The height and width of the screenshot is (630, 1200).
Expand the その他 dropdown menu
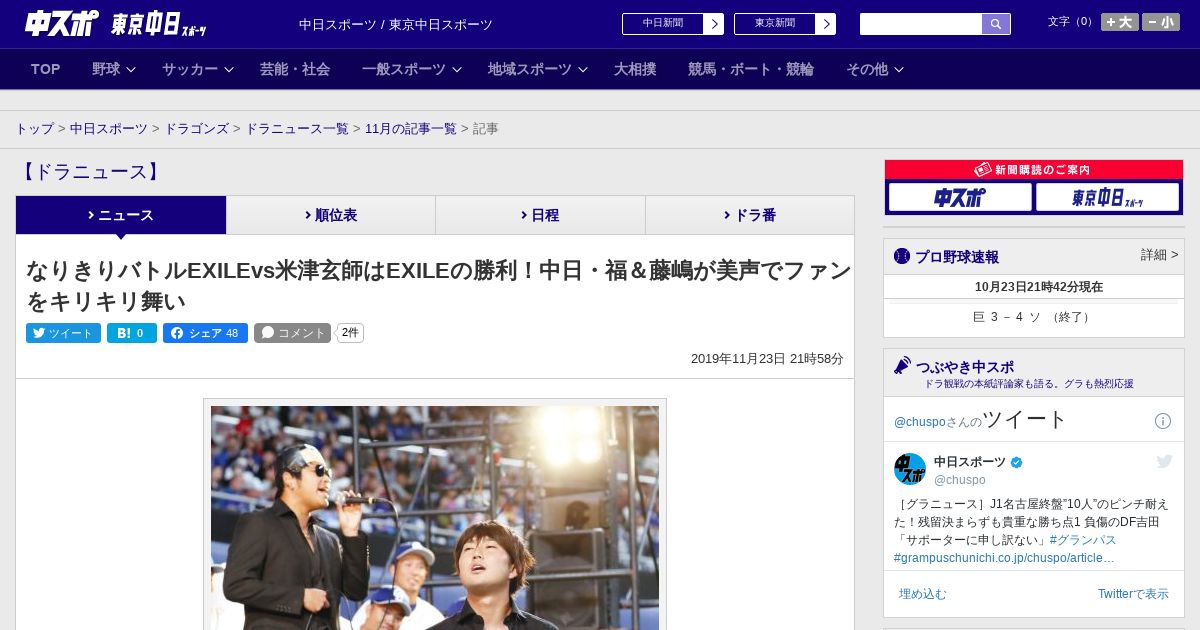click(x=875, y=69)
